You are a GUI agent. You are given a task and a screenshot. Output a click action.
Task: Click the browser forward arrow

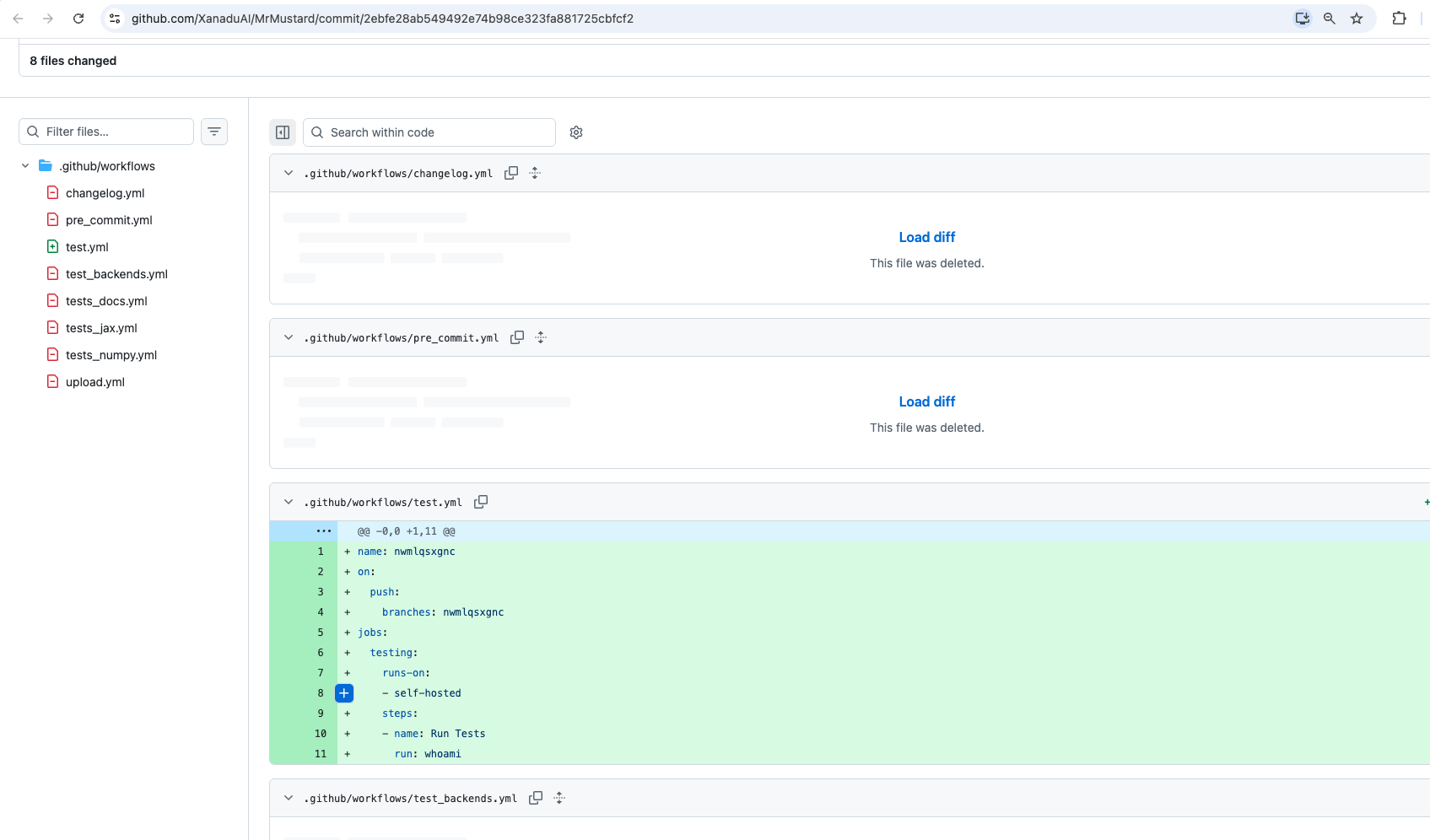click(48, 19)
